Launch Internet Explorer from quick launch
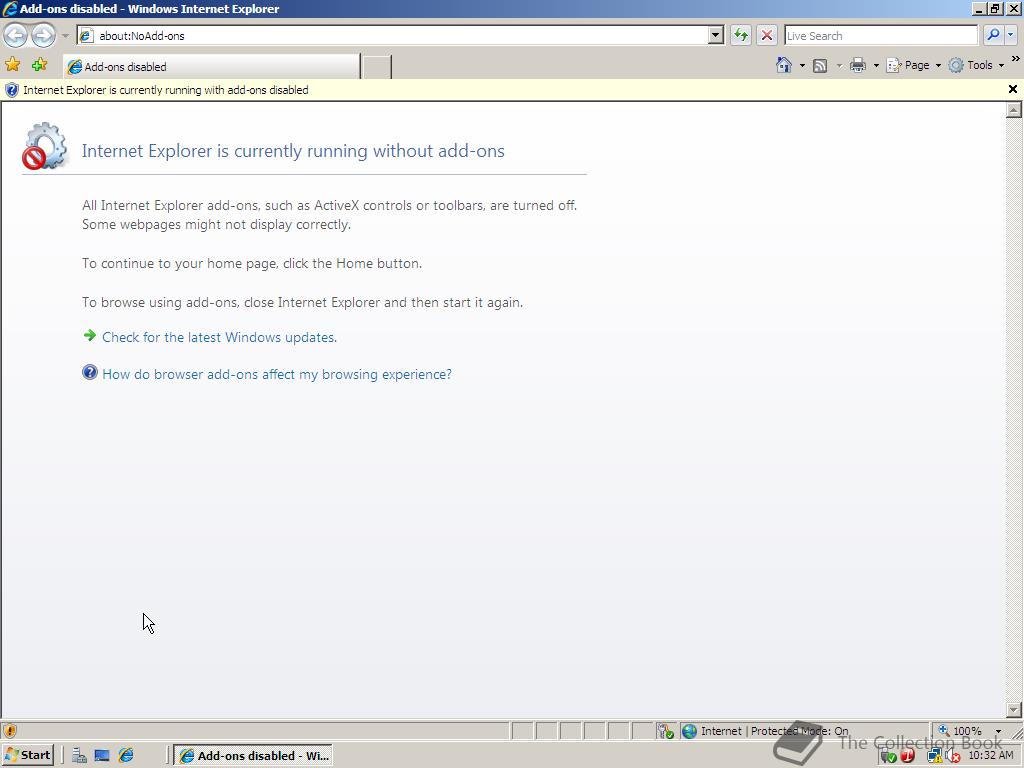Image resolution: width=1024 pixels, height=768 pixels. point(126,756)
